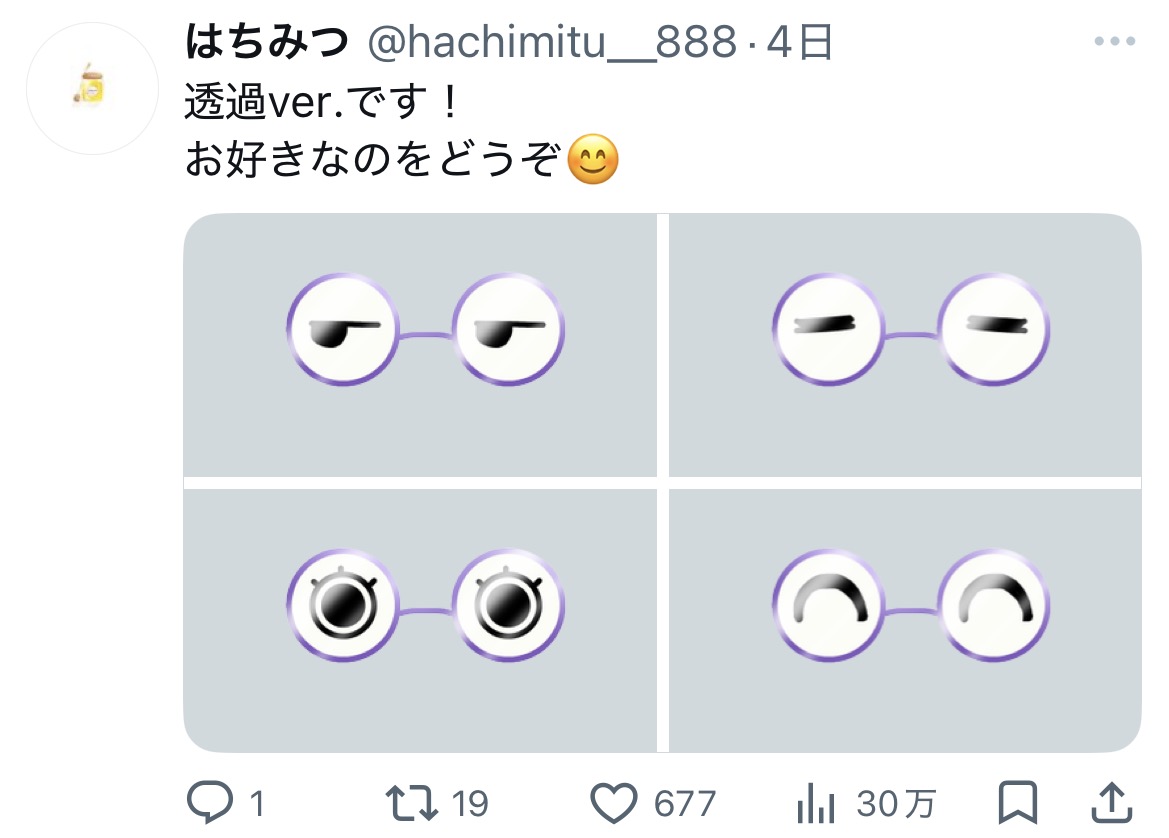Click the tweet text 透過ver.です！
Image resolution: width=1169 pixels, height=838 pixels.
tap(319, 102)
